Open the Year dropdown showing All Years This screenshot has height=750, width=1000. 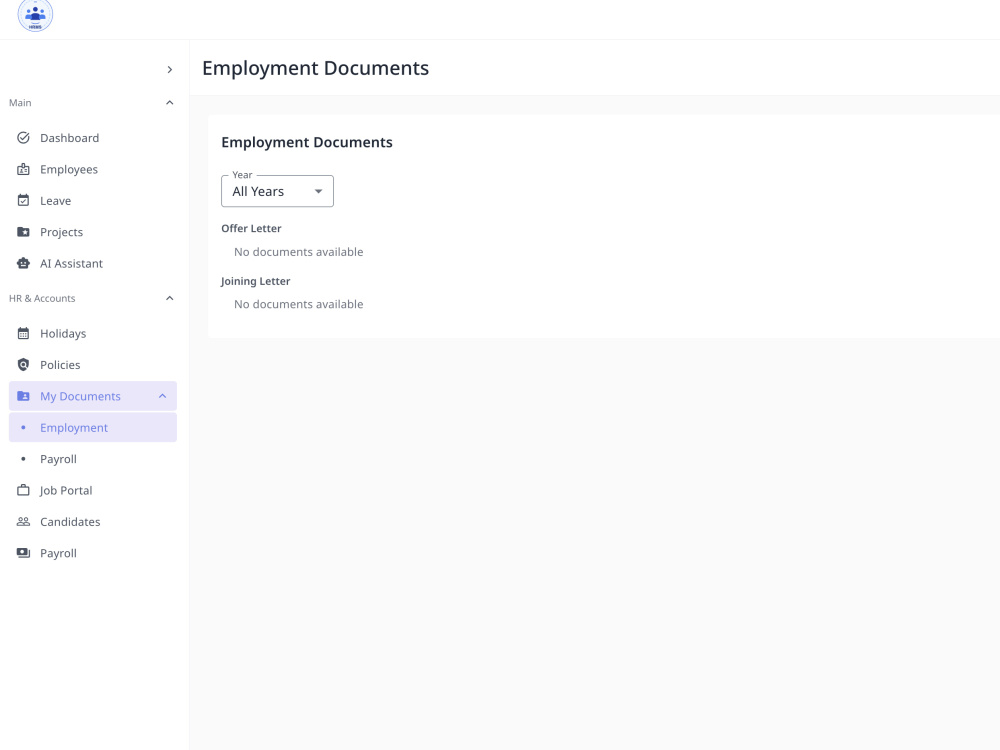tap(277, 191)
